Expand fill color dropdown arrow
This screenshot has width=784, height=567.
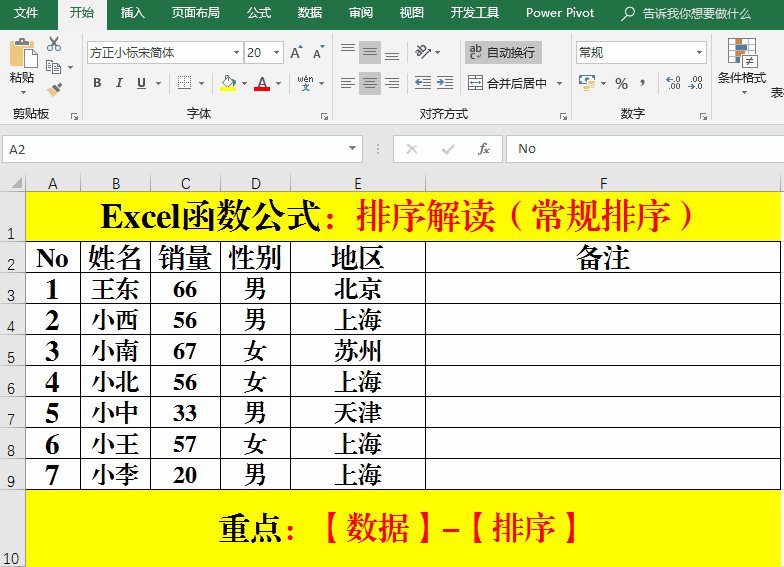tap(244, 84)
